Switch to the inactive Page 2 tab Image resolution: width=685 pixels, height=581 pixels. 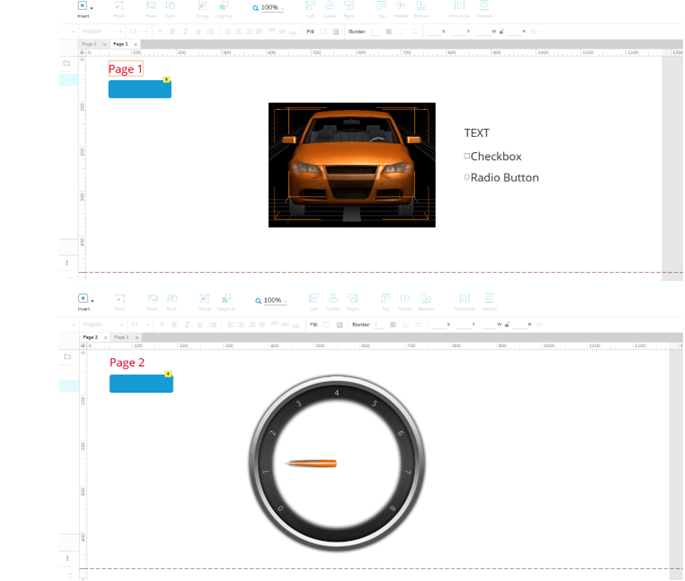pos(90,44)
